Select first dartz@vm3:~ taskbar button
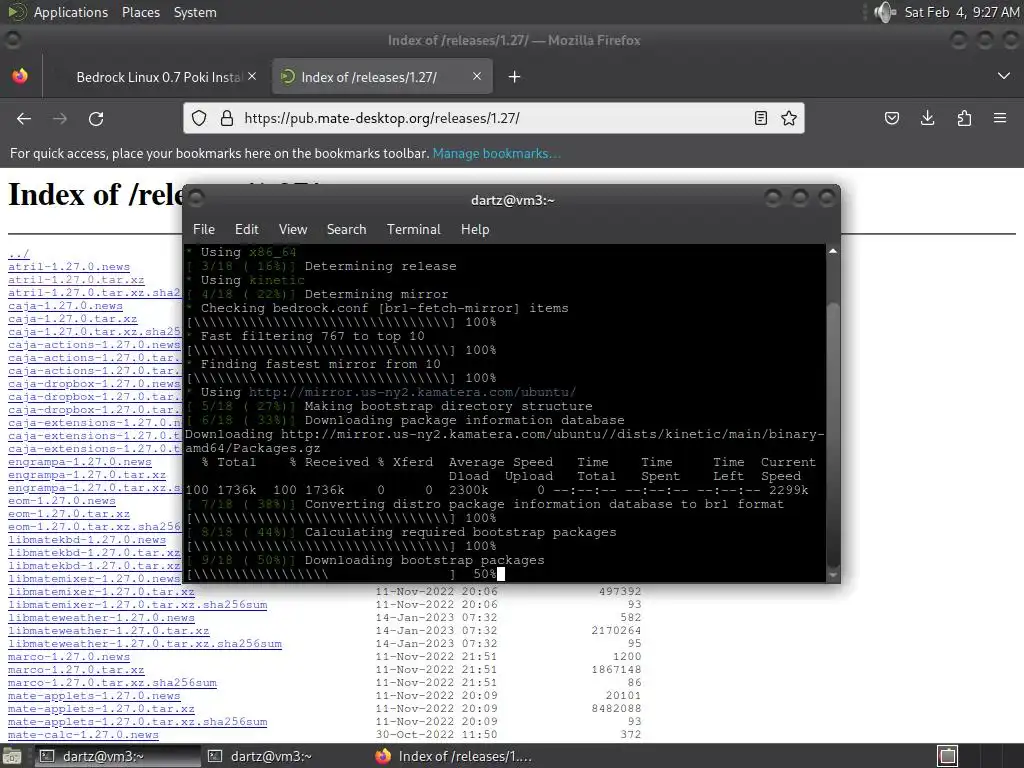The image size is (1024, 768). 116,756
